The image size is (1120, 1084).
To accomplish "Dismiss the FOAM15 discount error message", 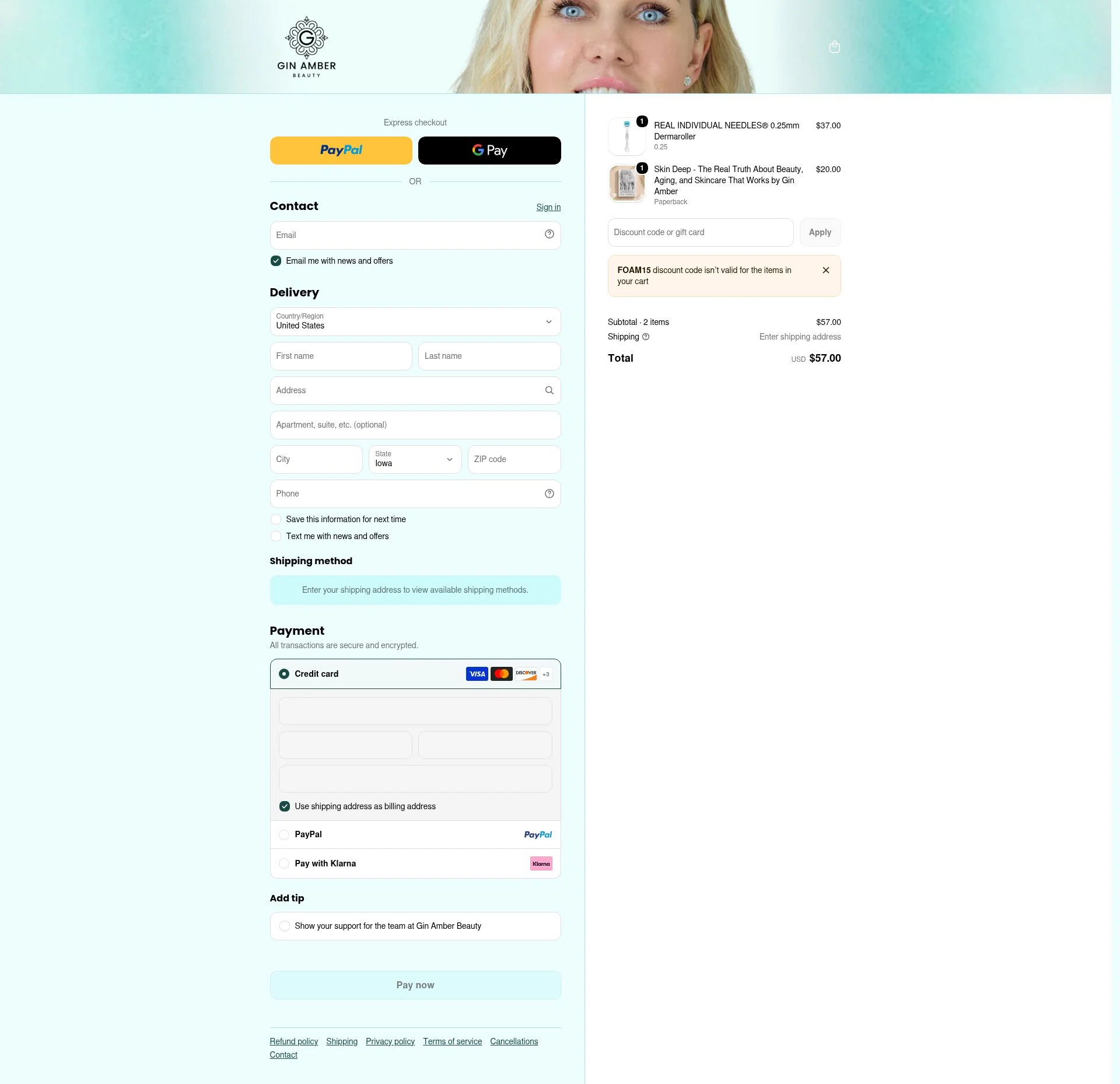I will [x=826, y=270].
